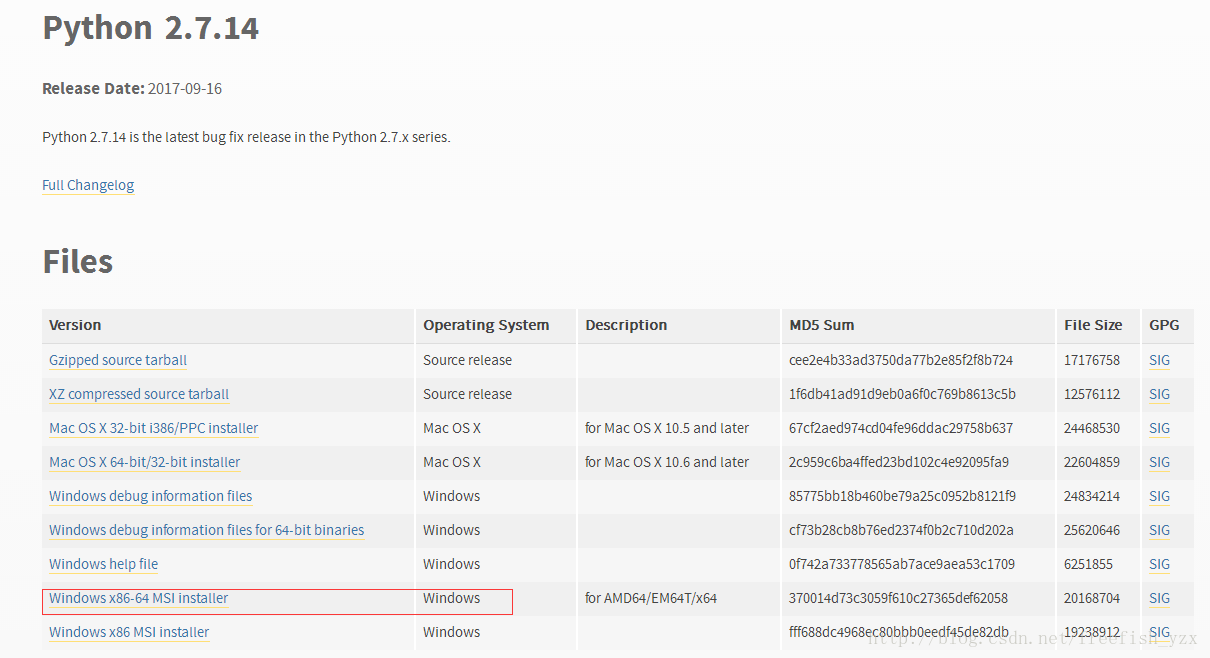
Task: Select file size 19238912
Action: tap(1092, 632)
